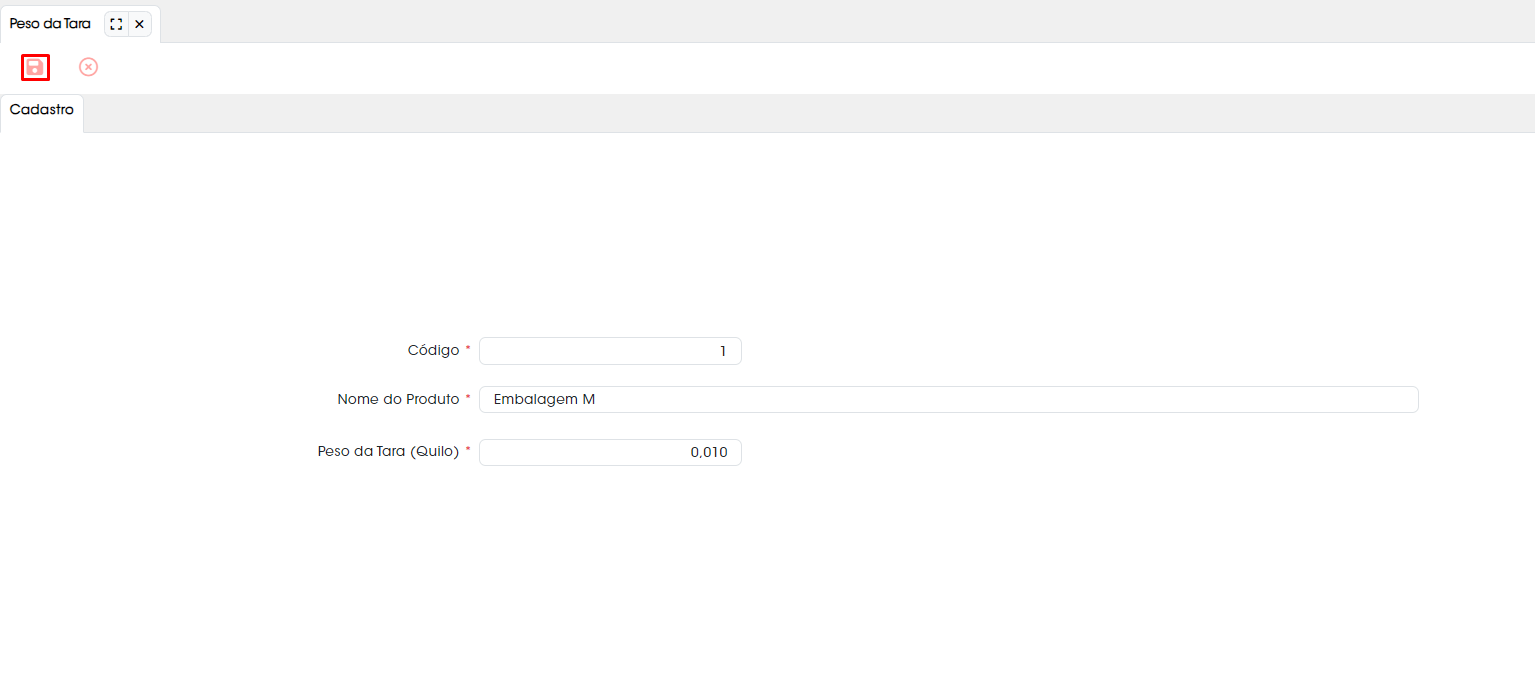
Task: Edit the Nome do Produto field
Action: (948, 399)
